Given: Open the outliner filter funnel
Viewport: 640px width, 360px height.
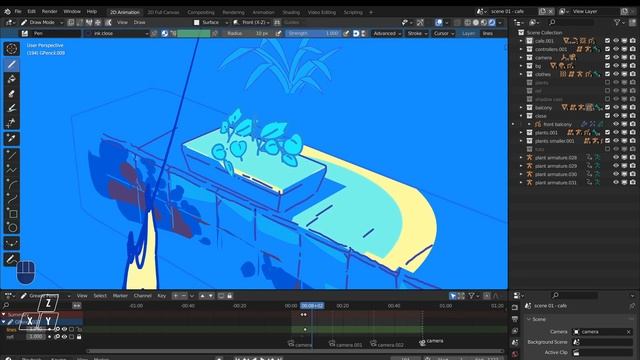Looking at the screenshot, I should (x=617, y=22).
